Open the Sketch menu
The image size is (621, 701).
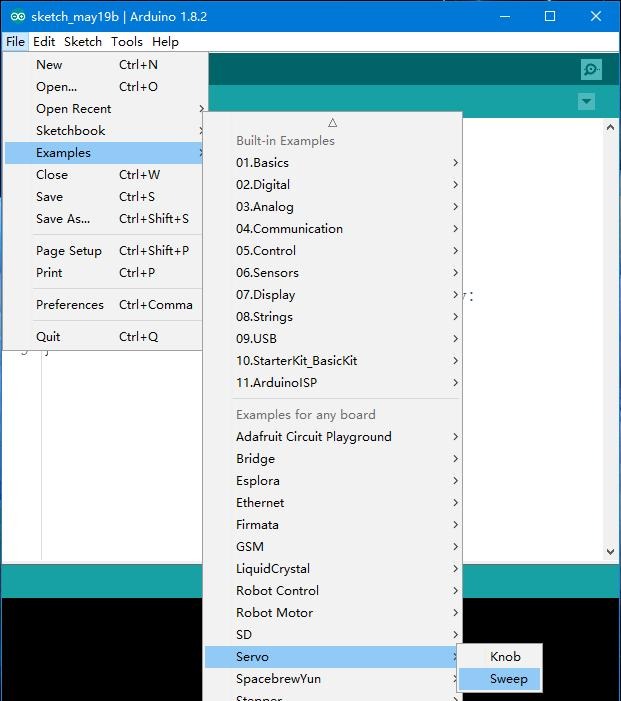[83, 42]
